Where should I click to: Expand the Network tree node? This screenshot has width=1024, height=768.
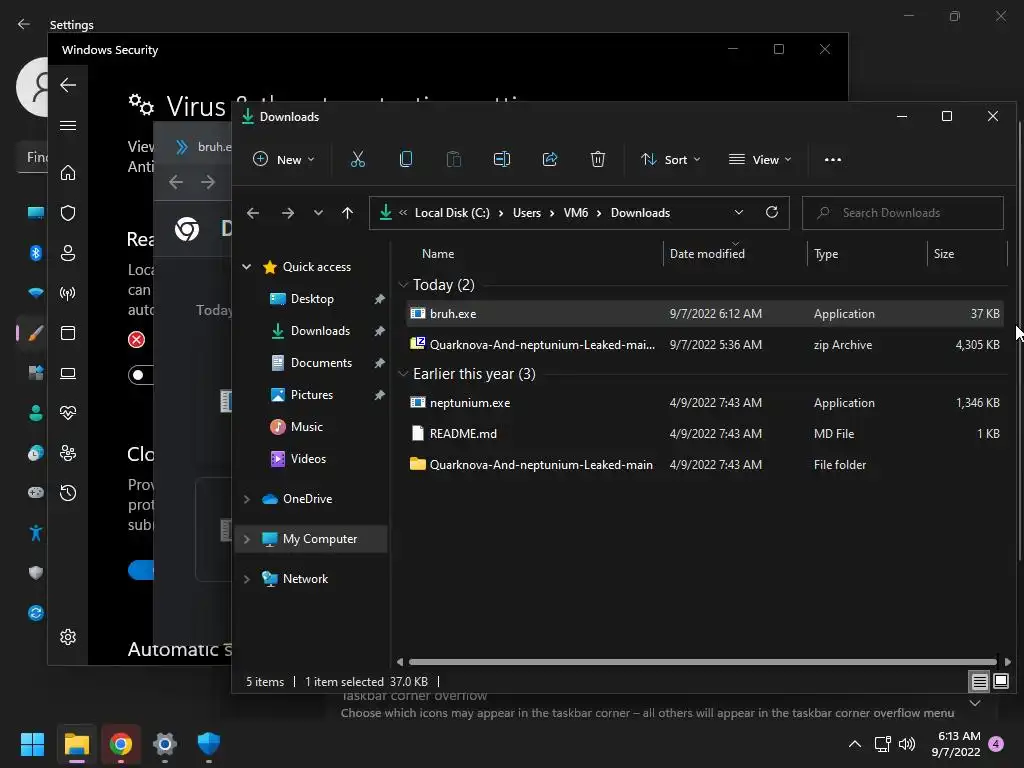(247, 579)
